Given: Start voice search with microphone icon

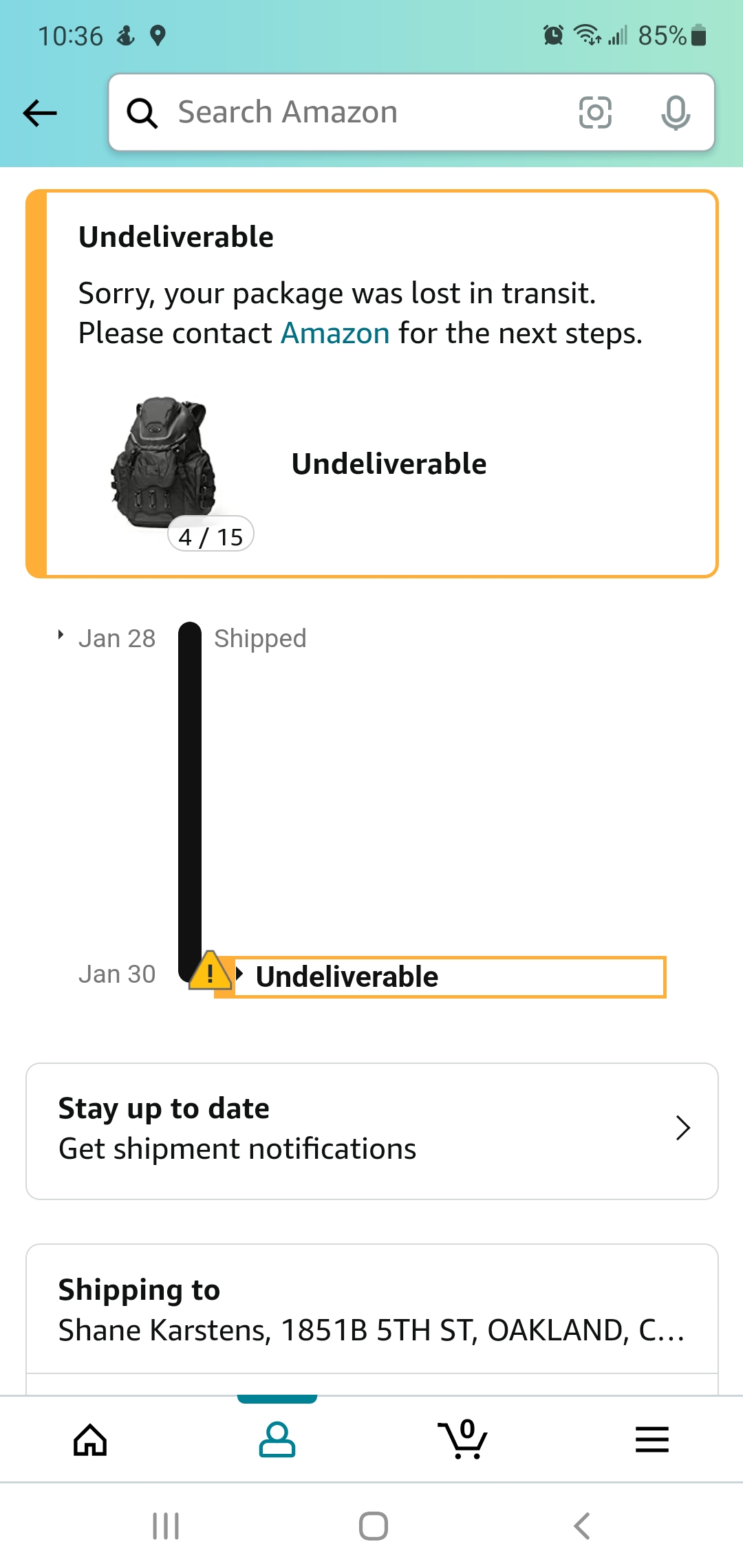Looking at the screenshot, I should (x=676, y=113).
